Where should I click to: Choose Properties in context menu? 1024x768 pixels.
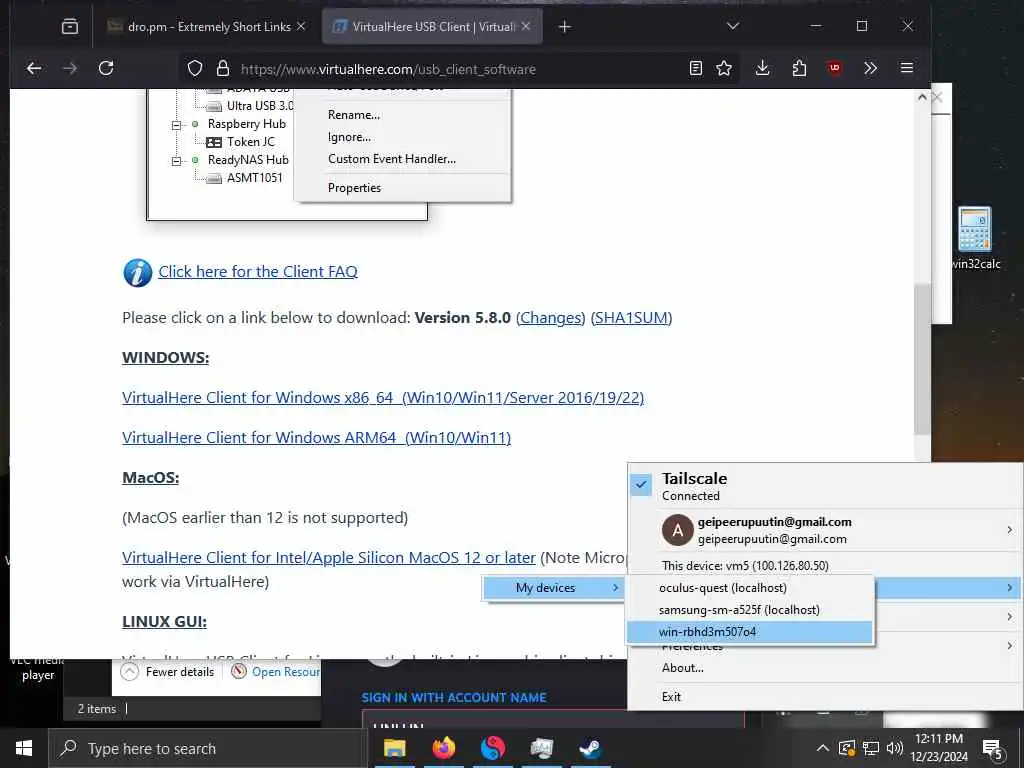355,187
